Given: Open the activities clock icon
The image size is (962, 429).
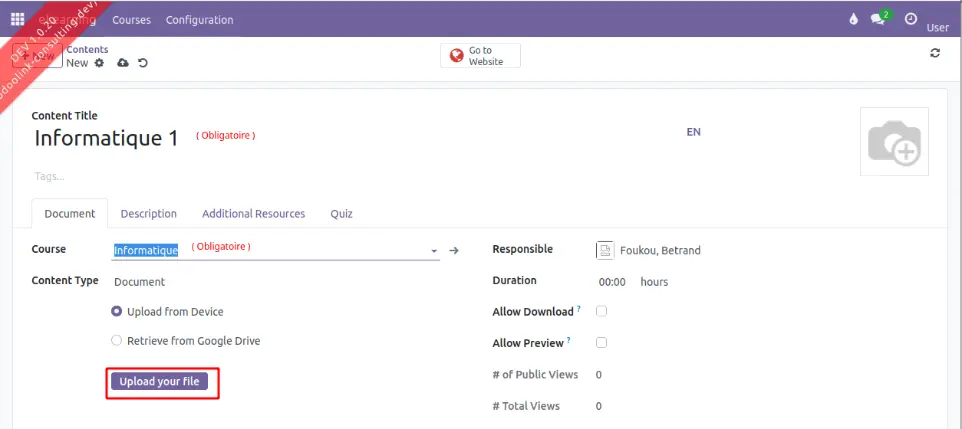Looking at the screenshot, I should tap(910, 19).
